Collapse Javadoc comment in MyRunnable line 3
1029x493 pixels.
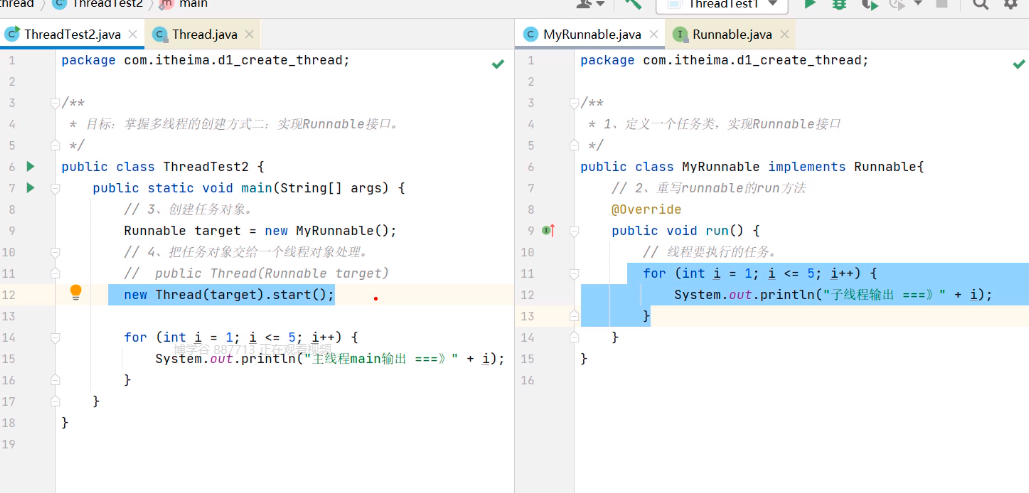point(575,103)
